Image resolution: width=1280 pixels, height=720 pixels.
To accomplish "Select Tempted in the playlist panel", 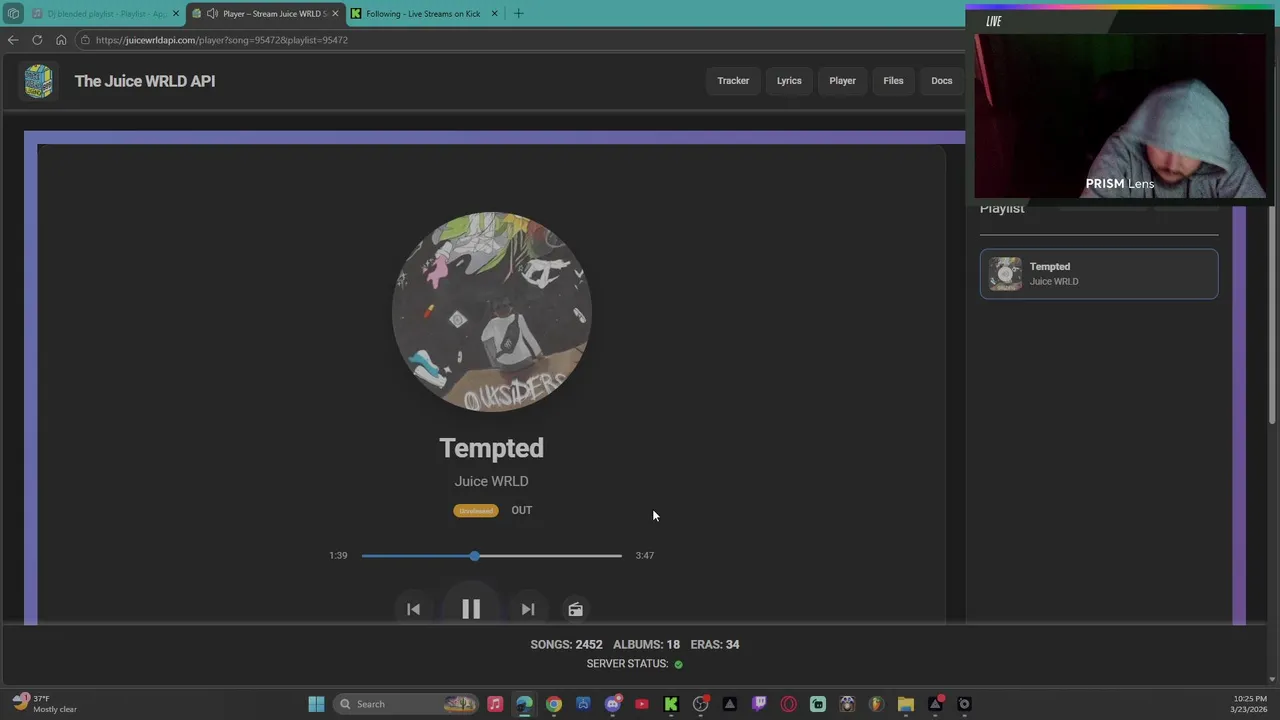I will coord(1099,274).
